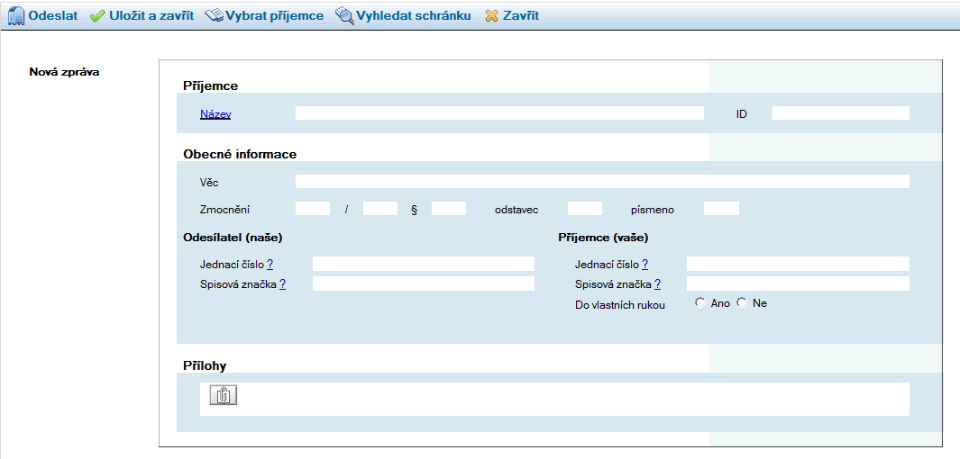Click the paragraph § input box
Viewport: 960px width, 459px height.
point(449,208)
